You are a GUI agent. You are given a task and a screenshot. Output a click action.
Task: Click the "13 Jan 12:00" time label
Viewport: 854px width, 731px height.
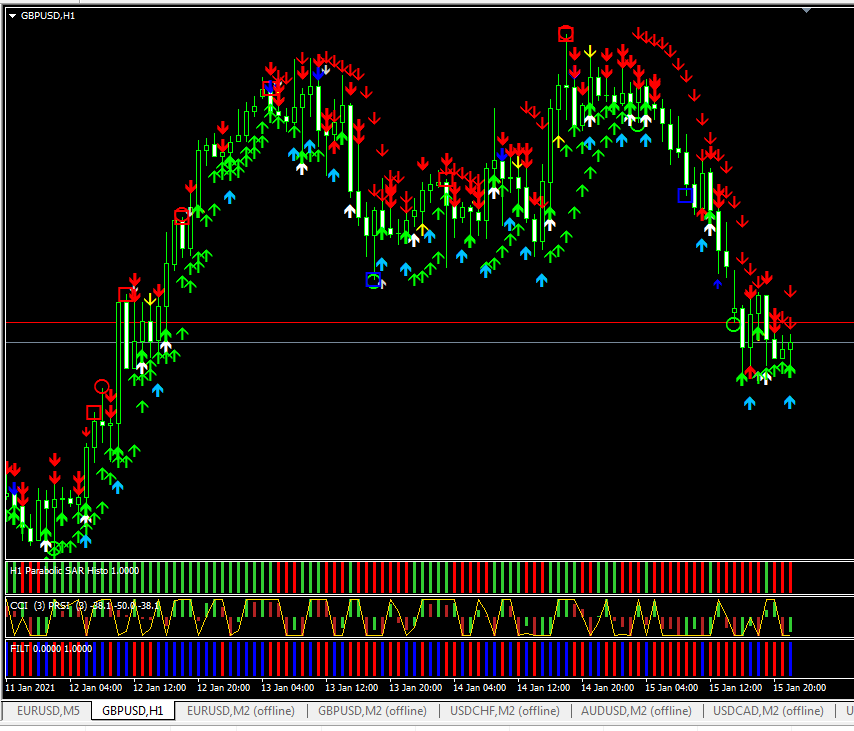coord(352,687)
